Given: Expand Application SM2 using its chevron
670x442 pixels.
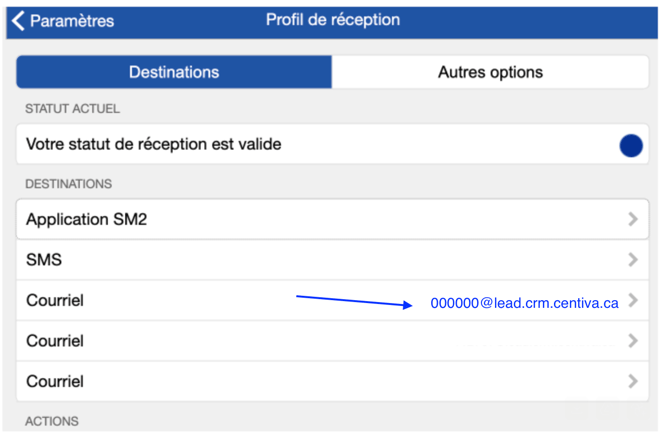Looking at the screenshot, I should [x=632, y=219].
